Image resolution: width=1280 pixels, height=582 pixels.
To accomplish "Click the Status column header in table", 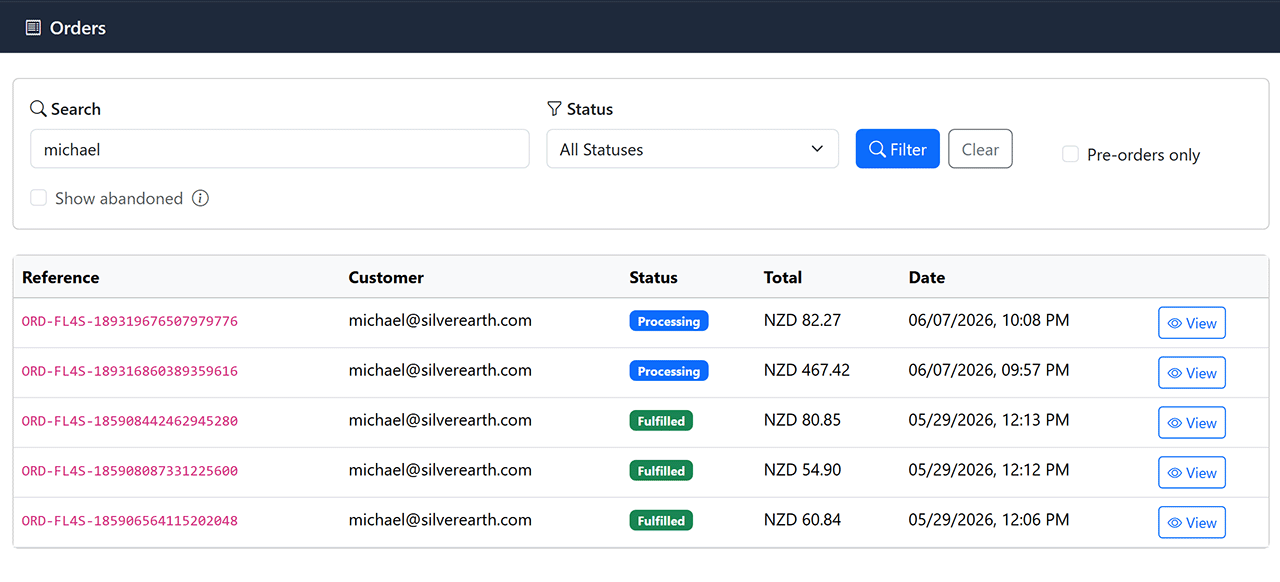I will point(653,277).
